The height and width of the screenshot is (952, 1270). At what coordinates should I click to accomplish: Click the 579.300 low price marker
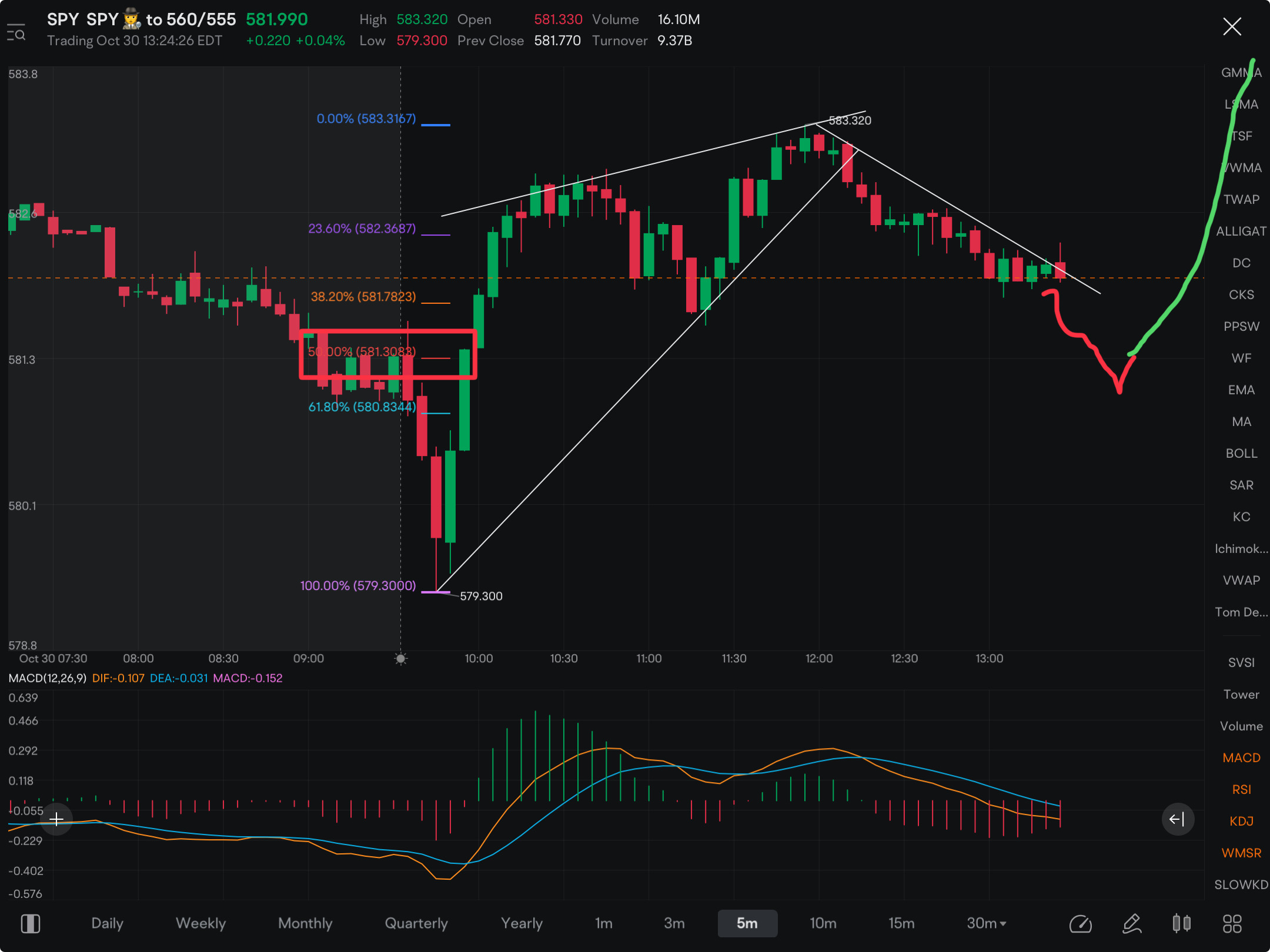481,596
